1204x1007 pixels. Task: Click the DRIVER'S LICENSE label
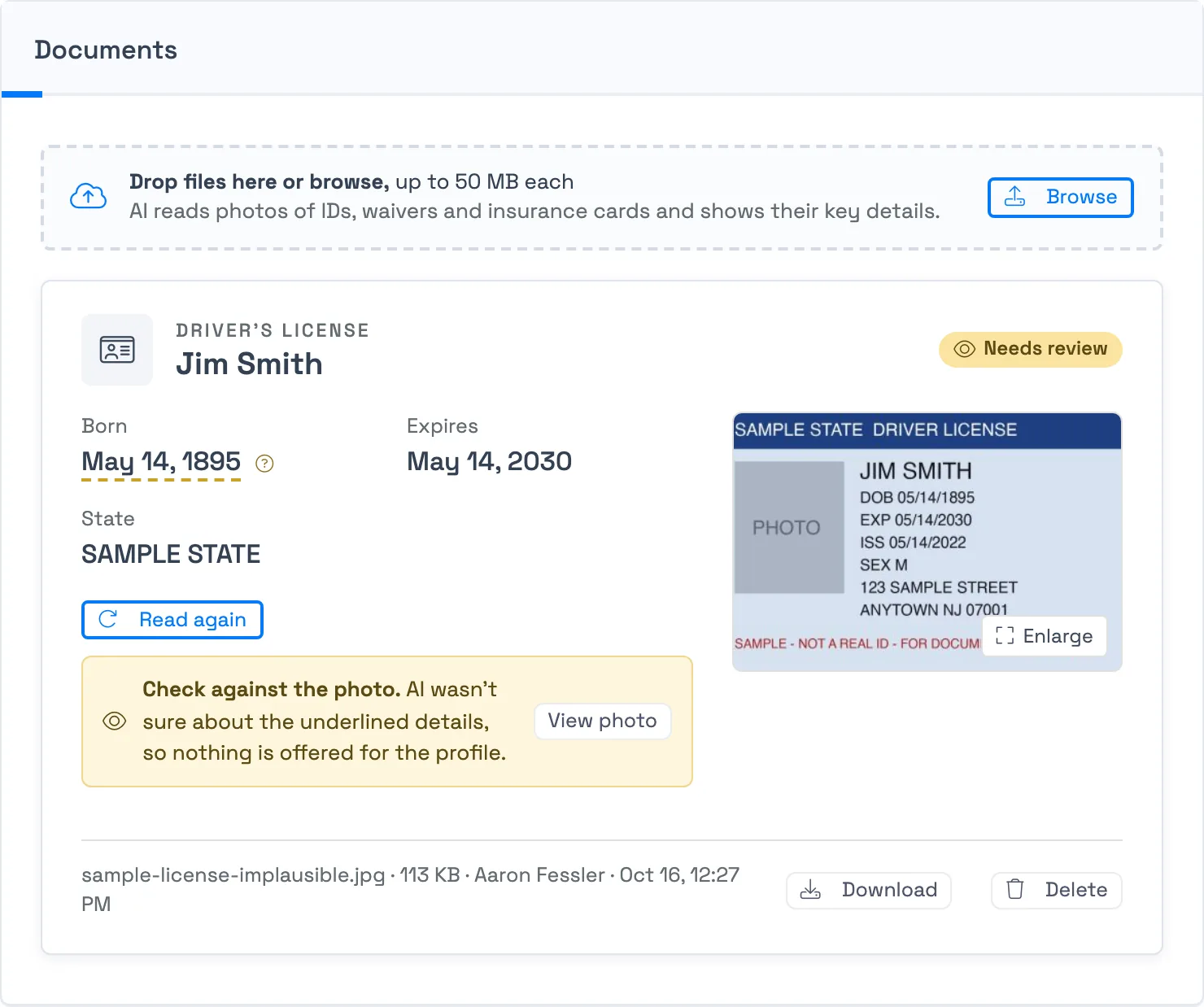click(x=273, y=330)
